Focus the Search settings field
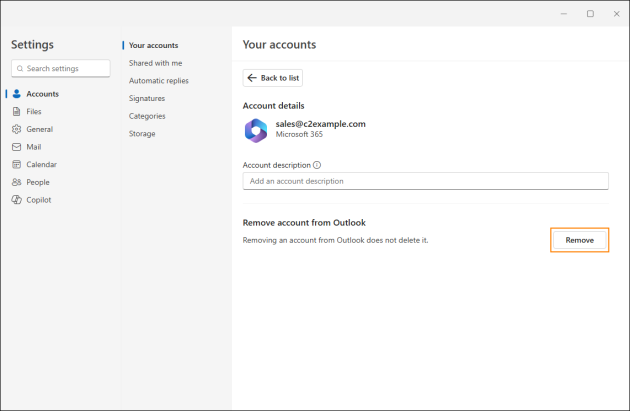This screenshot has width=630, height=411. [61, 69]
